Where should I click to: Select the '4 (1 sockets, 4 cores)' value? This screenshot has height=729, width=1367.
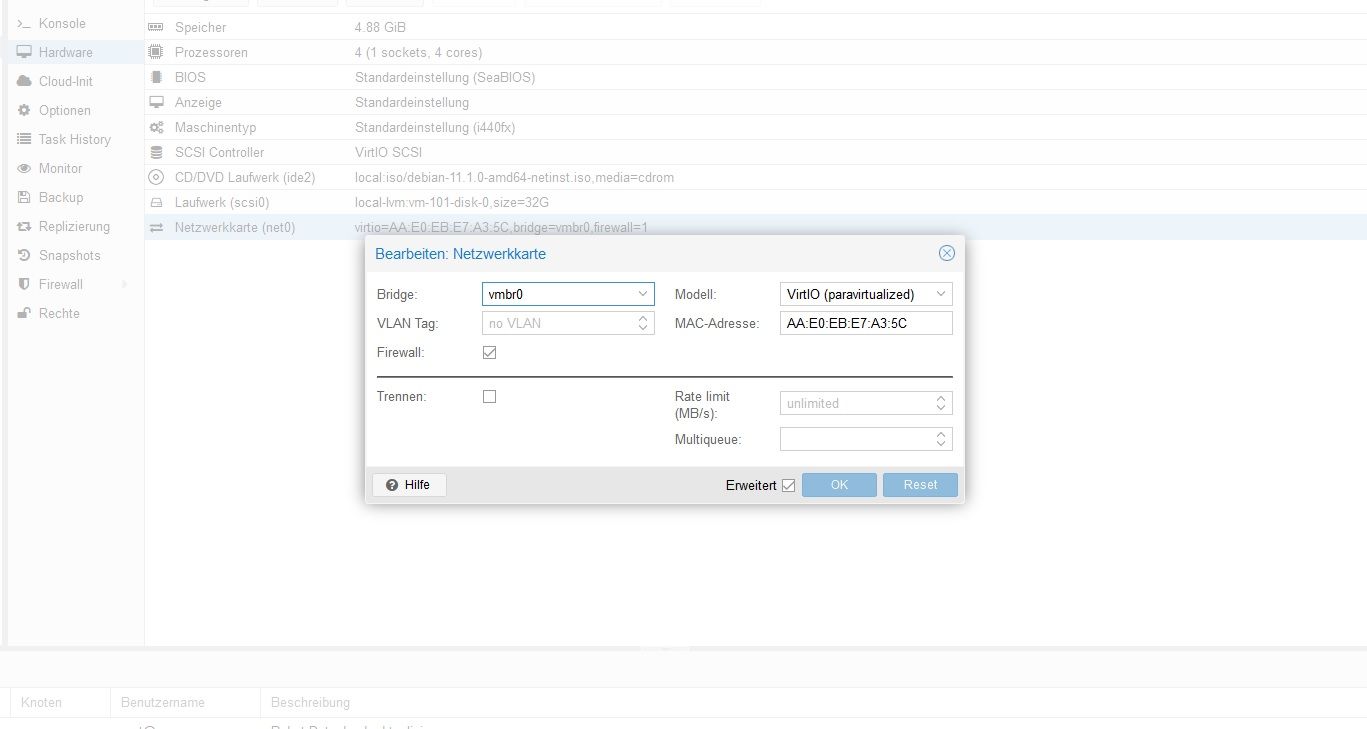pyautogui.click(x=418, y=52)
